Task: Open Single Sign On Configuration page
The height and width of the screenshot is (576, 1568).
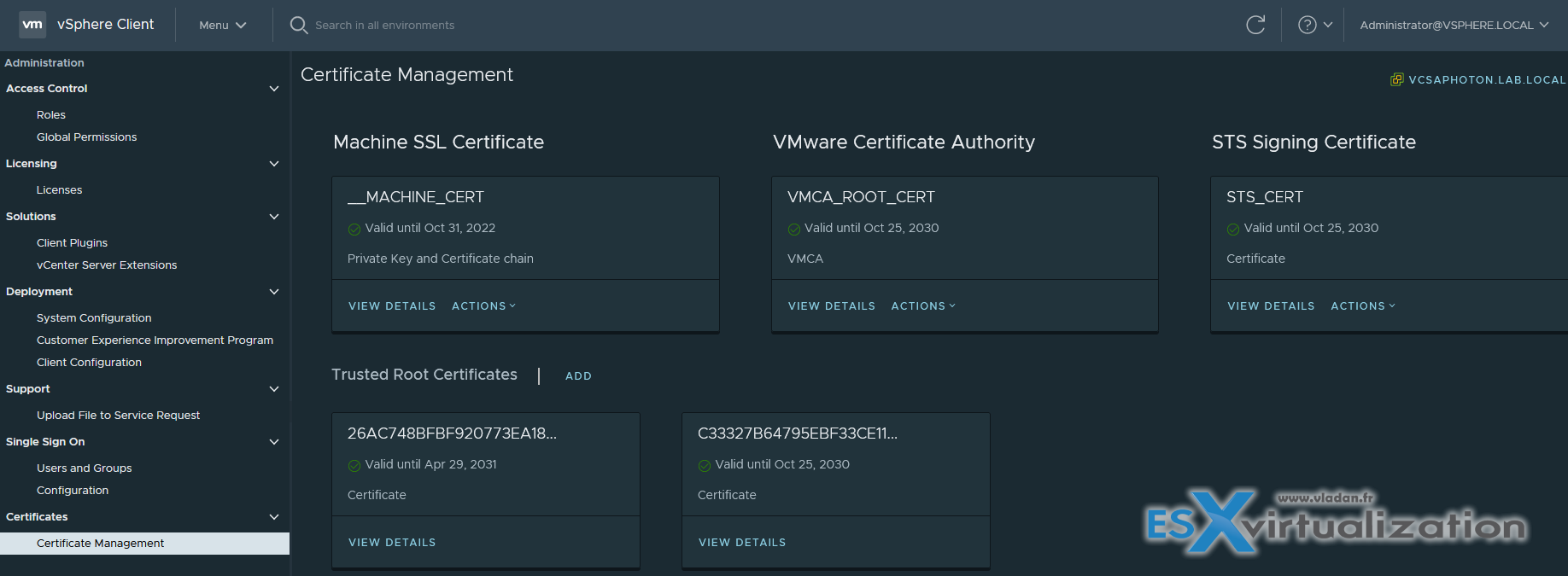Action: [x=73, y=490]
